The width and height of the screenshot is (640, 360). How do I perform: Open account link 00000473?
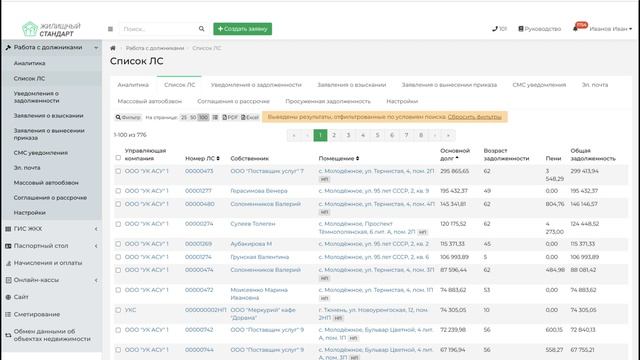pyautogui.click(x=199, y=171)
